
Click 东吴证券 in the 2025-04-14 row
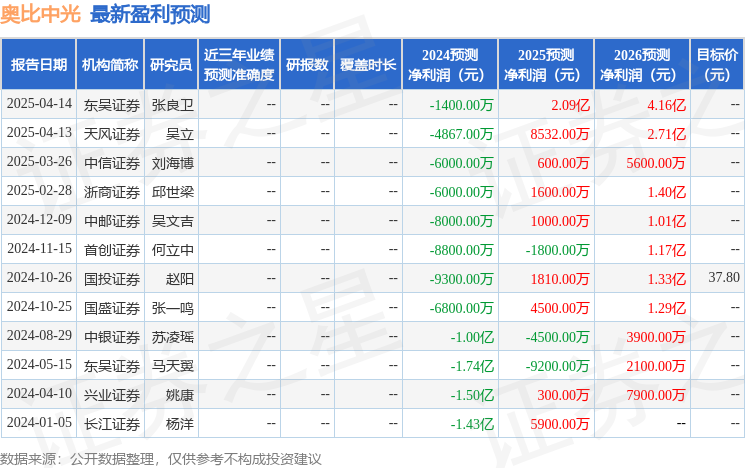[x=112, y=105]
